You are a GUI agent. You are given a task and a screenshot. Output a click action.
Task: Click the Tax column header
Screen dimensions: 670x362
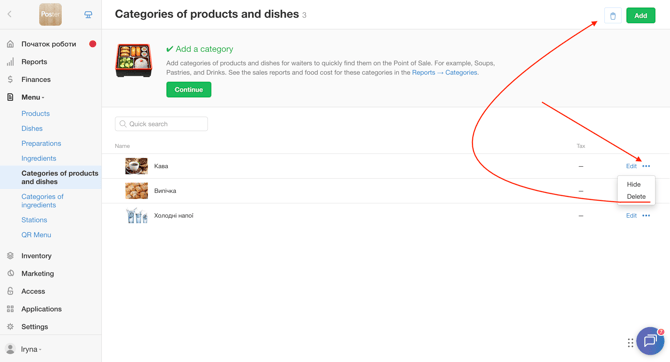(581, 146)
